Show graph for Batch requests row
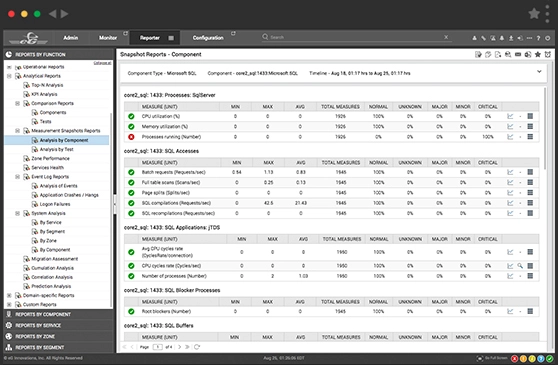Viewport: 558px width, 365px height. click(510, 172)
